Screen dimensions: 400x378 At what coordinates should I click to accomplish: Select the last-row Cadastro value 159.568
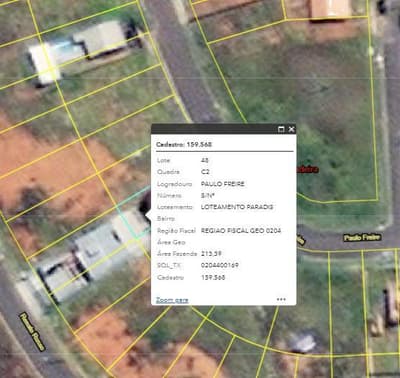coord(213,277)
